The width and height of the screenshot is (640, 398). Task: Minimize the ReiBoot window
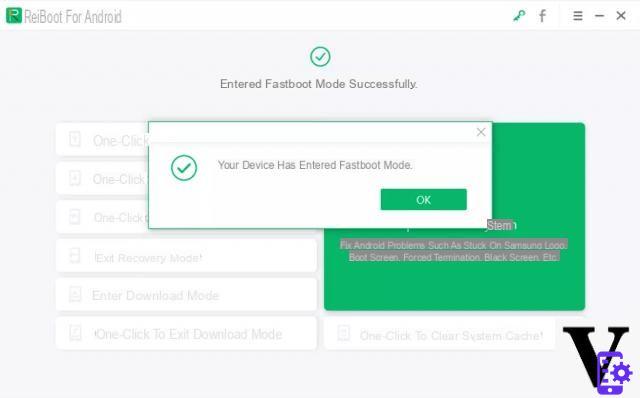(x=599, y=16)
